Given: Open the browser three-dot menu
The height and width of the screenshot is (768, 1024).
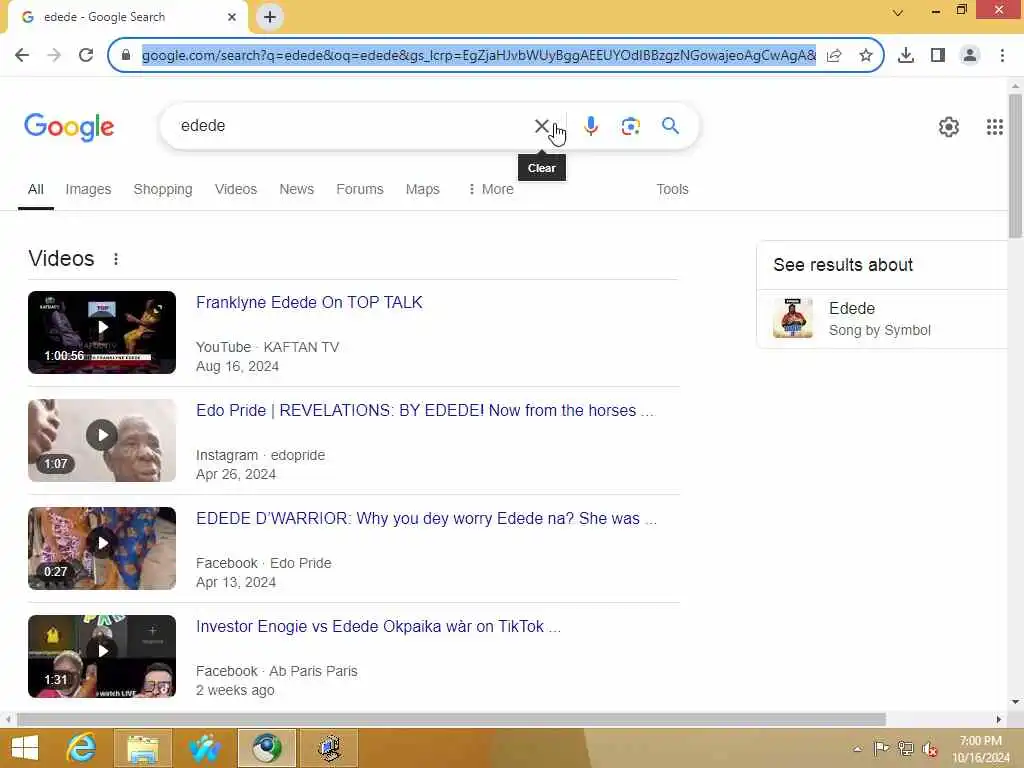Looking at the screenshot, I should 1002,55.
